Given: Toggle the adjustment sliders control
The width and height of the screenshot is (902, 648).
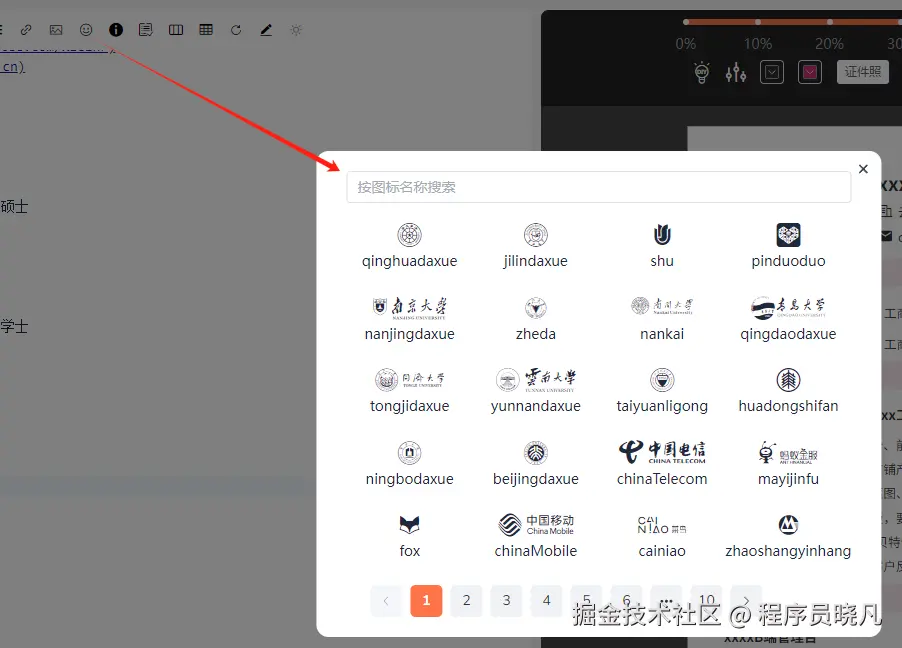Looking at the screenshot, I should point(736,71).
